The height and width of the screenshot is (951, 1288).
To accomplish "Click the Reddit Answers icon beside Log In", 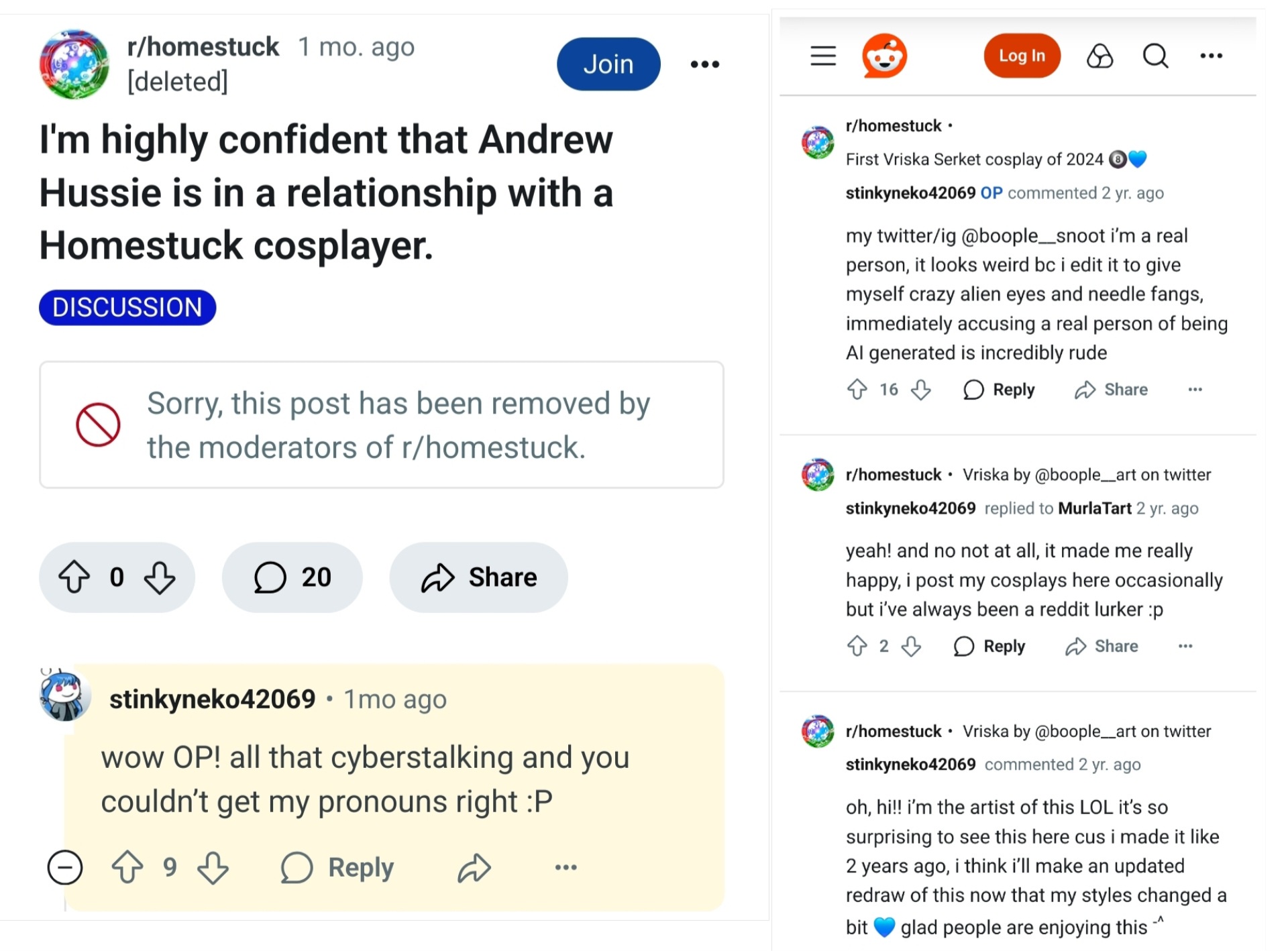I will (x=1099, y=56).
